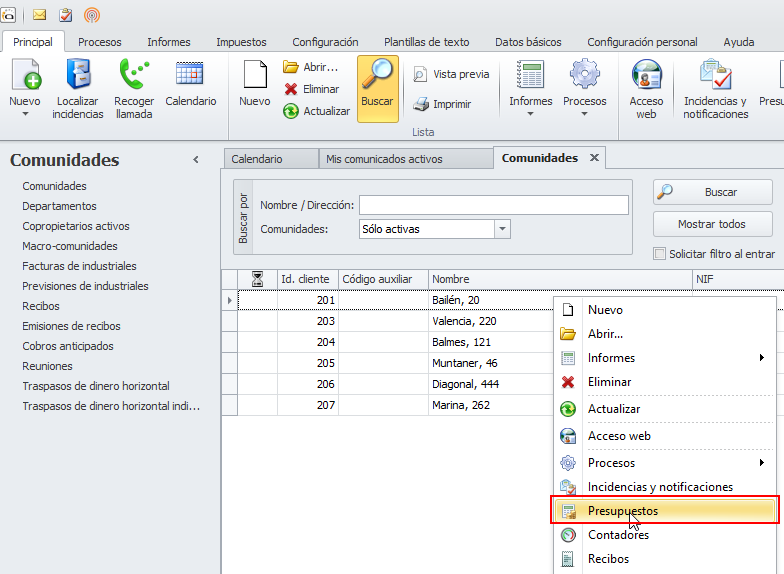Click the Localizar incidencias ribbon icon
Image resolution: width=784 pixels, height=574 pixels.
[79, 76]
